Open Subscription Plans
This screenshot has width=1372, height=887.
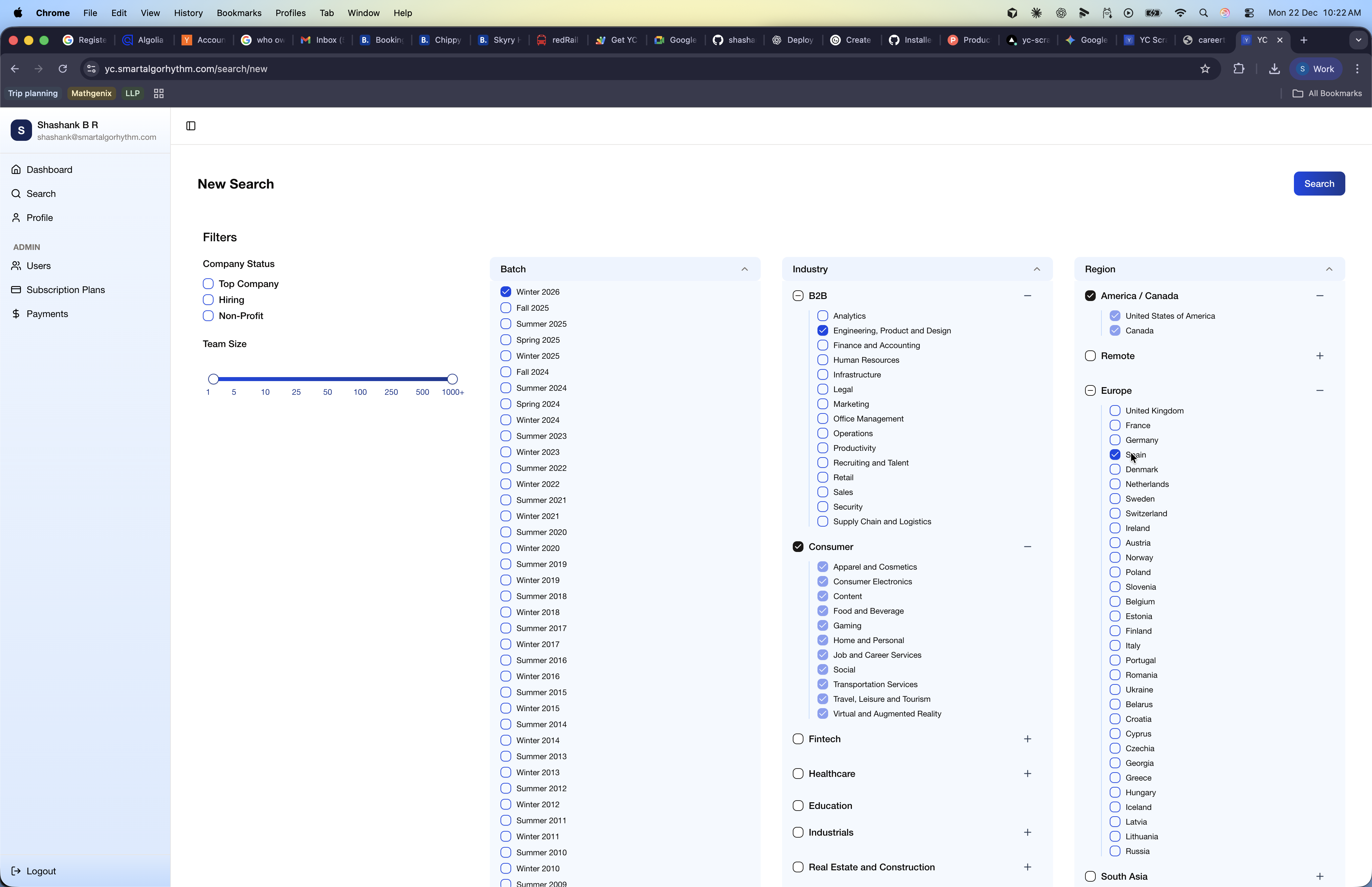(65, 290)
